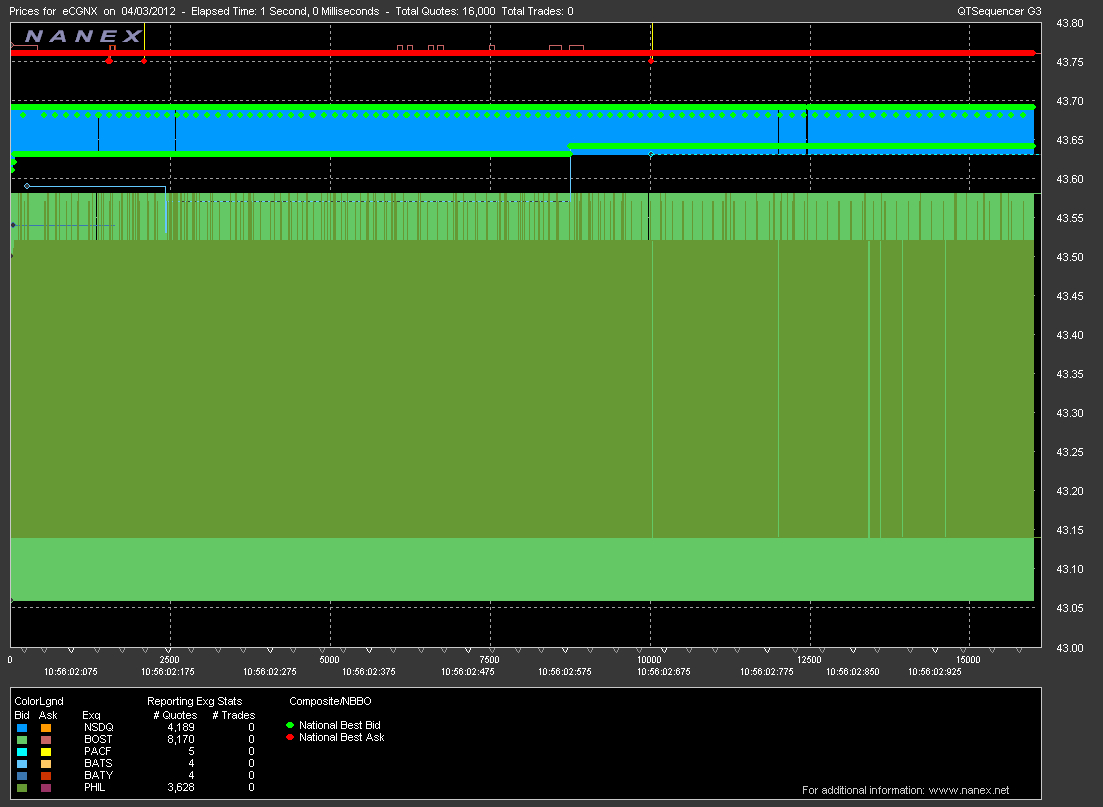1103x807 pixels.
Task: Click the "10:56:02:675" timestamp label
Action: tap(663, 672)
